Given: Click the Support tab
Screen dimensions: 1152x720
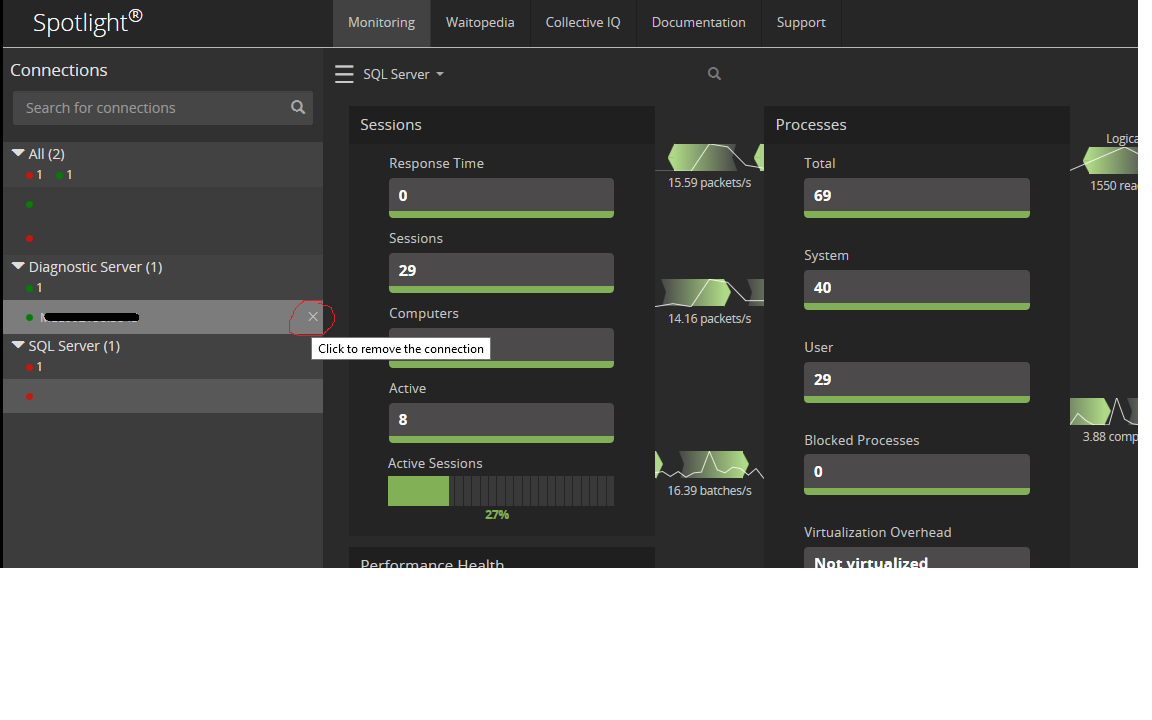Looking at the screenshot, I should [x=801, y=23].
